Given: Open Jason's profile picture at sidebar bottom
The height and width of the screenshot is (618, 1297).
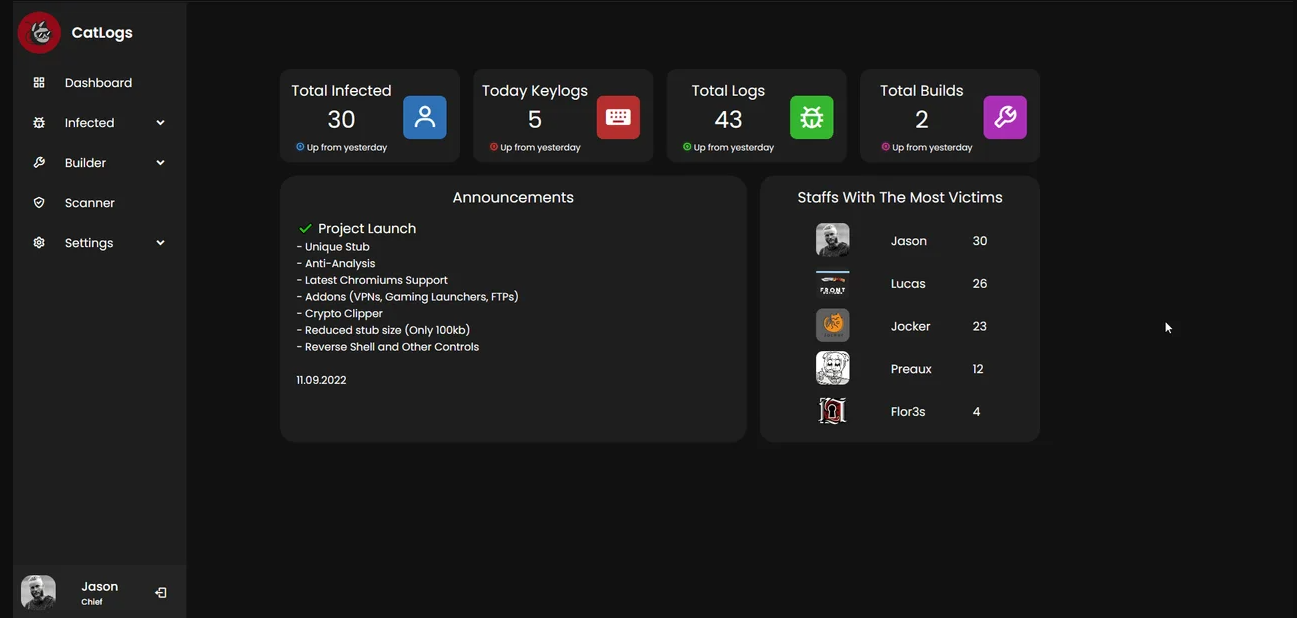Looking at the screenshot, I should [x=39, y=592].
